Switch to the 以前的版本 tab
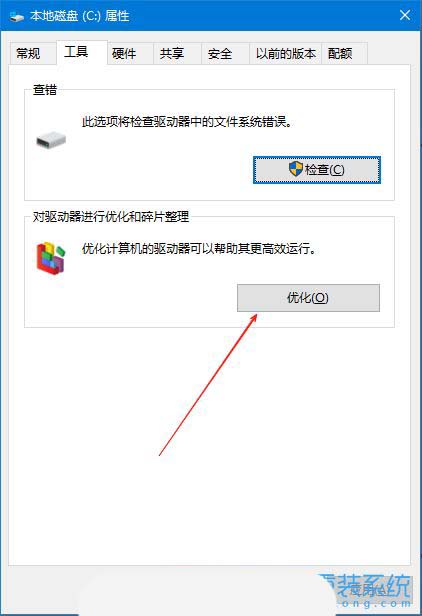 pos(285,53)
